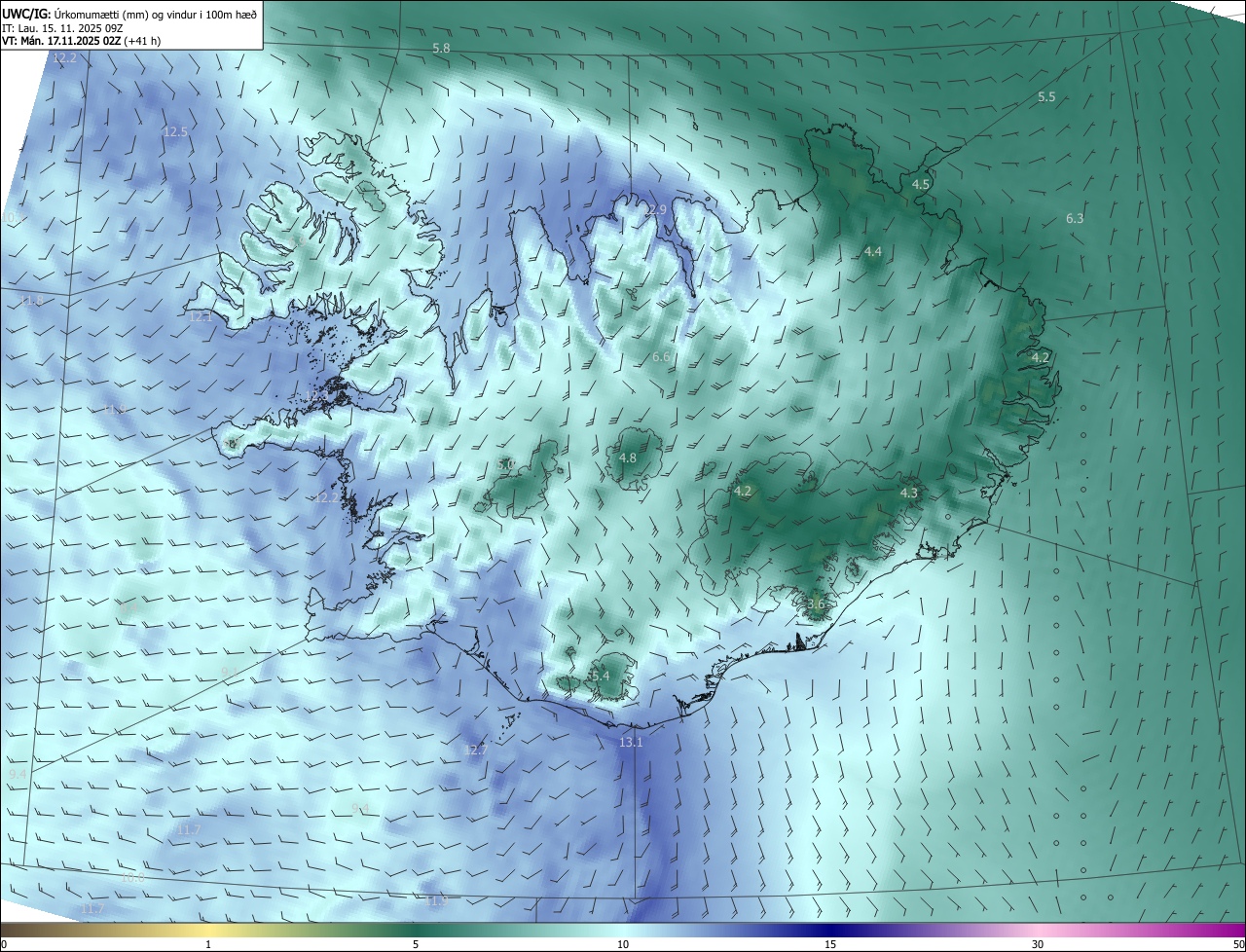Click the 'VT: Mán. 17.11.2025 02Z' valid time
The height and width of the screenshot is (952, 1246).
pyautogui.click(x=60, y=41)
